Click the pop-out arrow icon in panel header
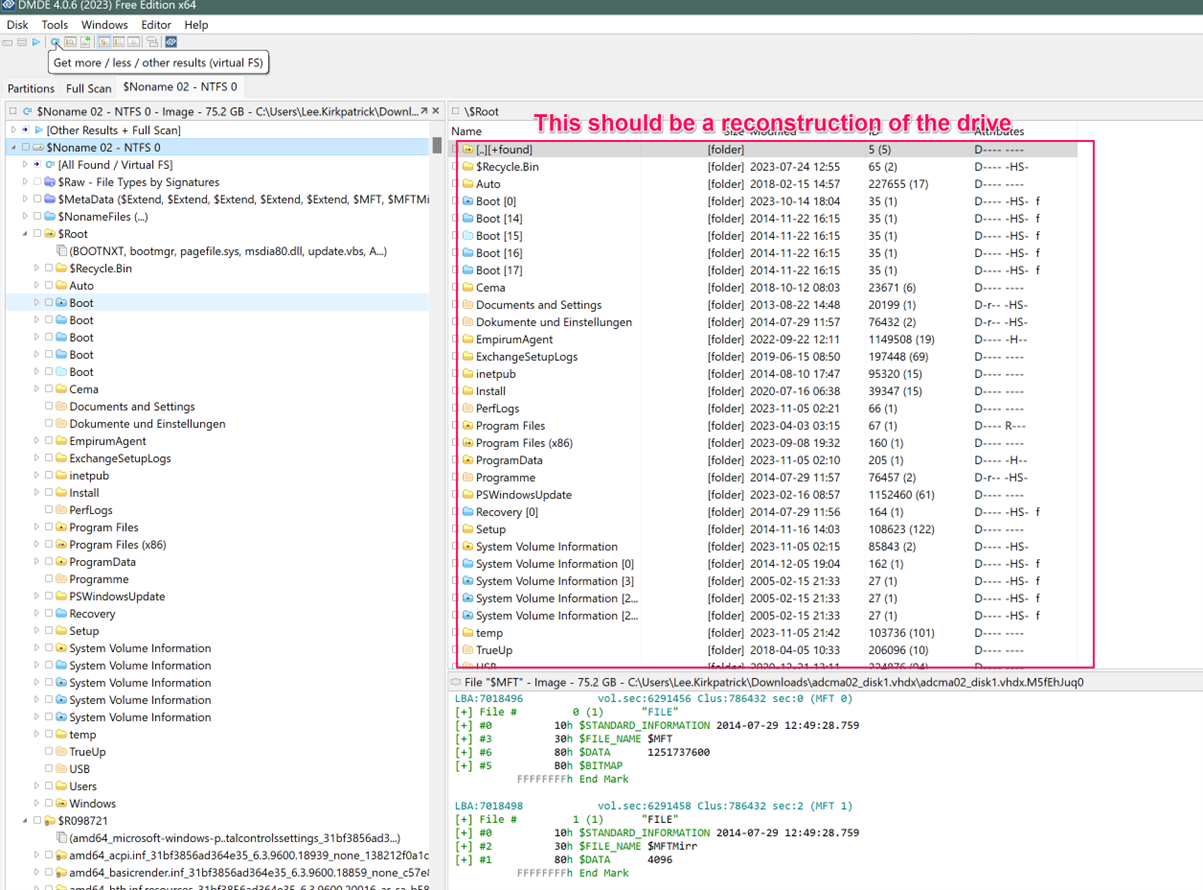Viewport: 1203px width, 890px height. [423, 111]
